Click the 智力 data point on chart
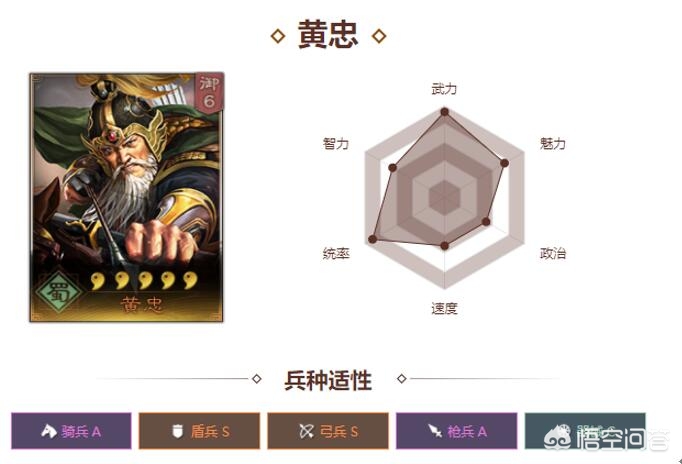 click(392, 168)
